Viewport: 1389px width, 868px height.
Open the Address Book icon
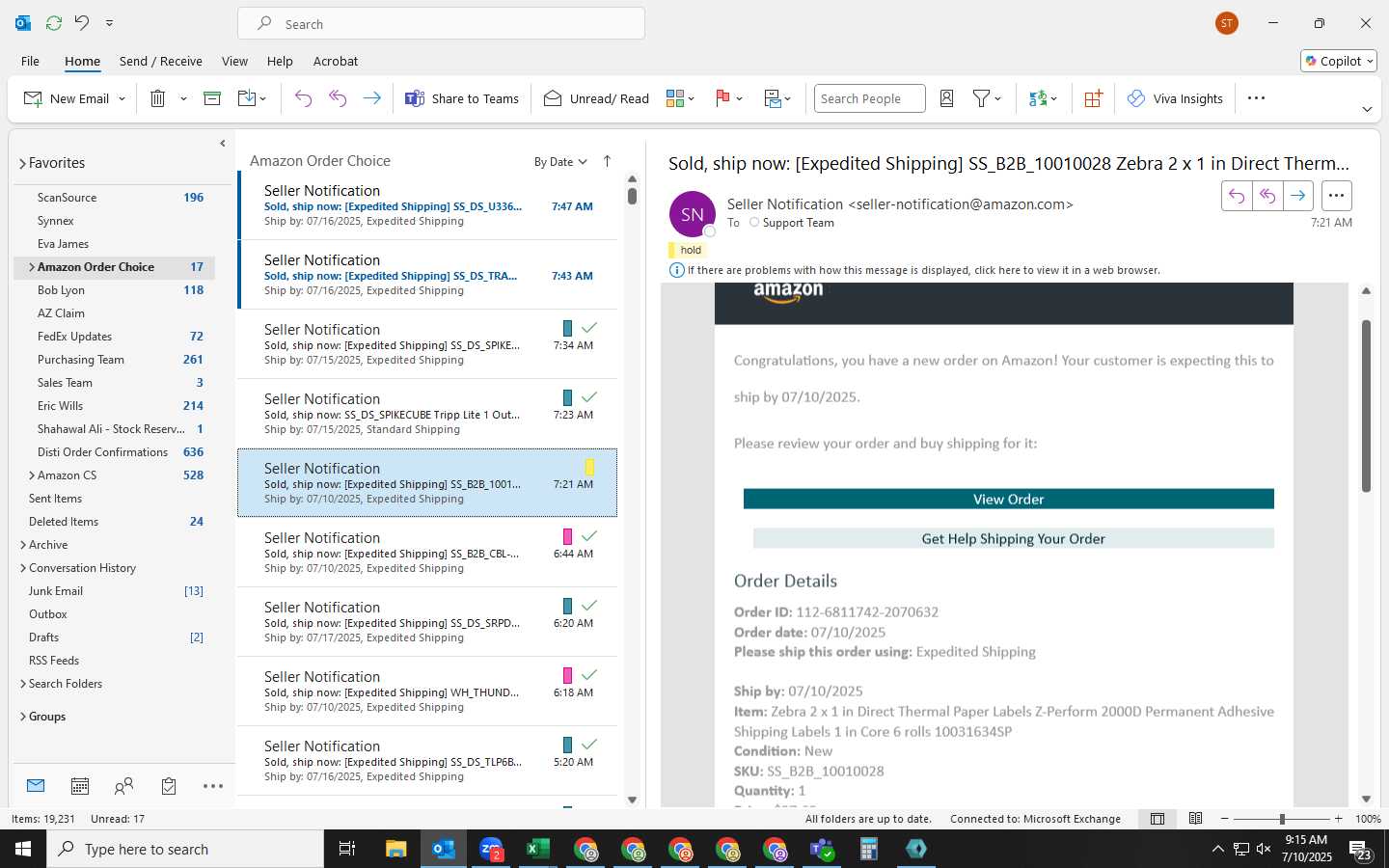tap(947, 98)
